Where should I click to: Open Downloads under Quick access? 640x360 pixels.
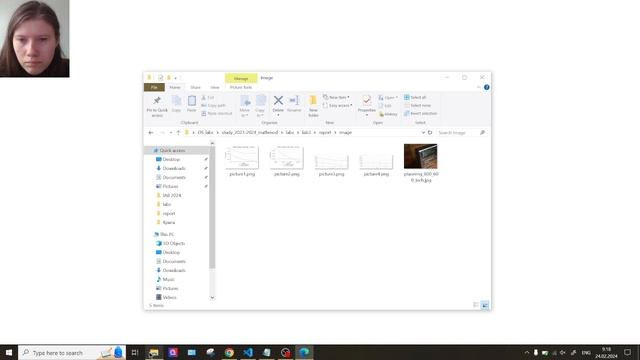pyautogui.click(x=174, y=169)
